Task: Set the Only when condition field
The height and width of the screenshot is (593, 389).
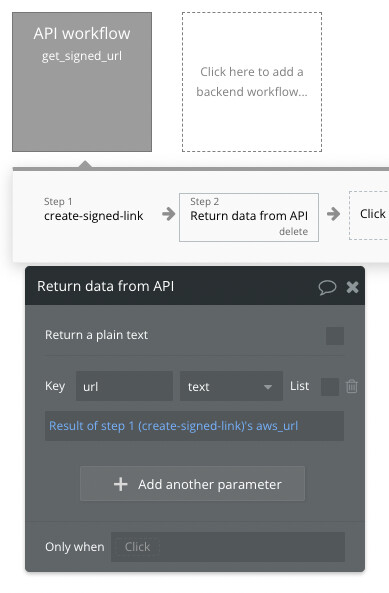Action: coord(228,547)
